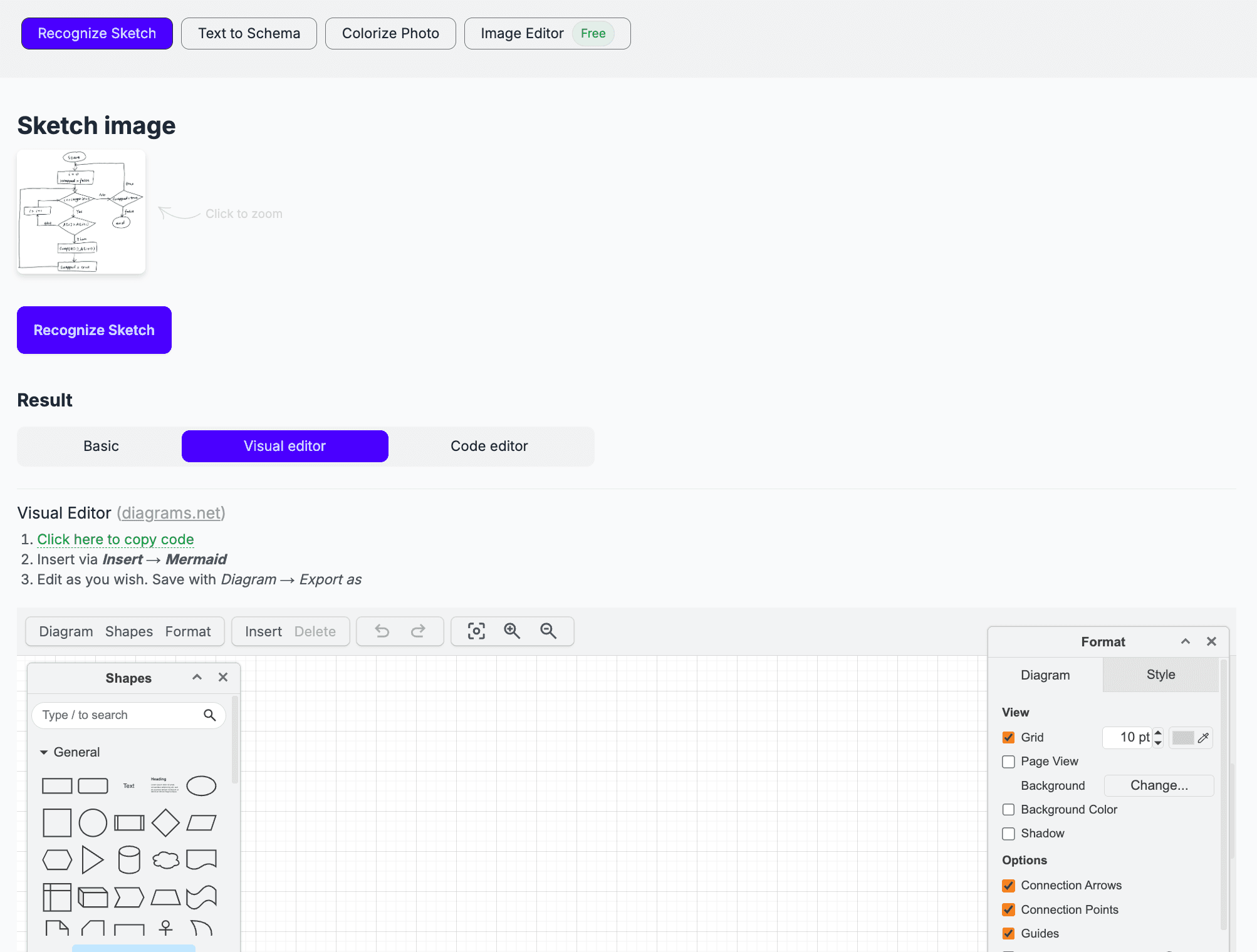Collapse the Shapes panel with its chevron

tap(197, 677)
